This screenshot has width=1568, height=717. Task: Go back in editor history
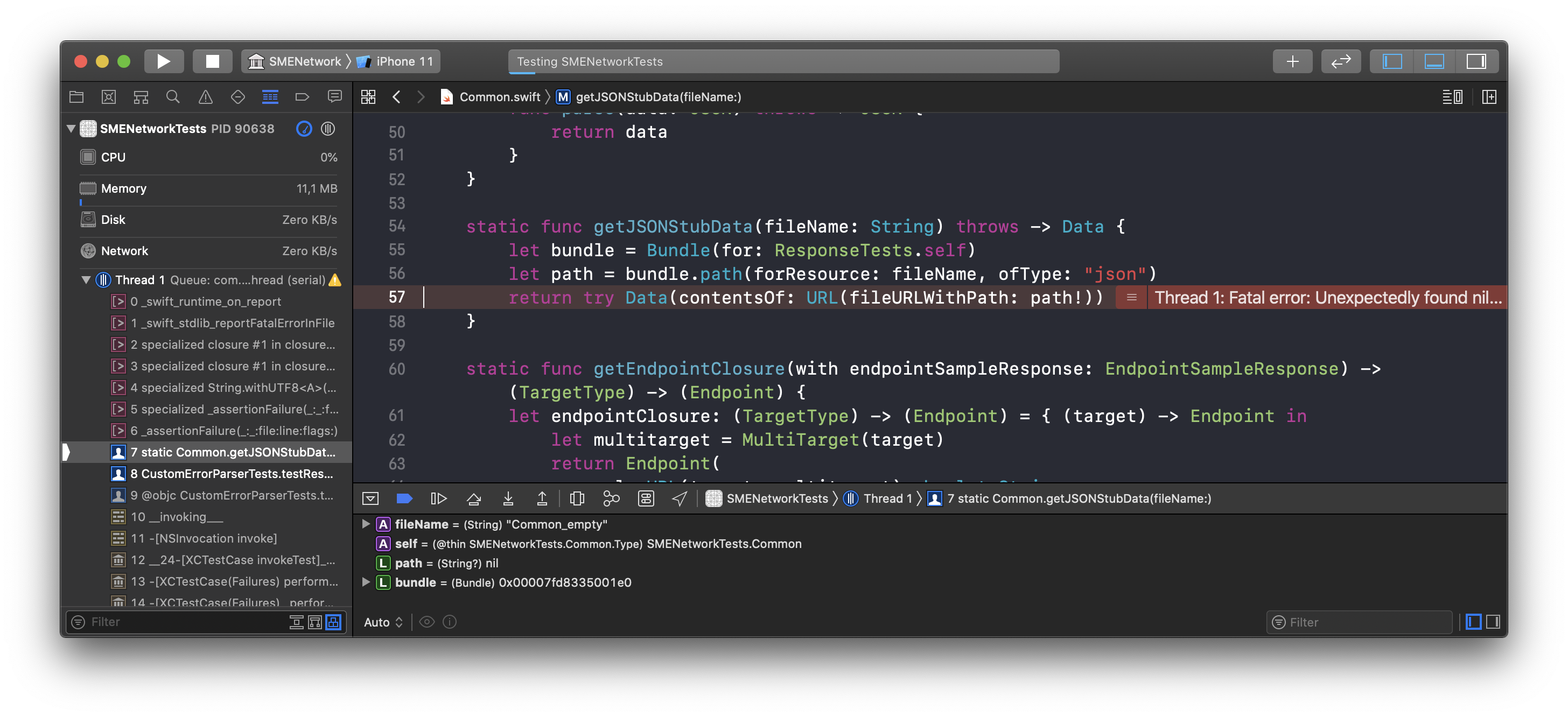396,97
